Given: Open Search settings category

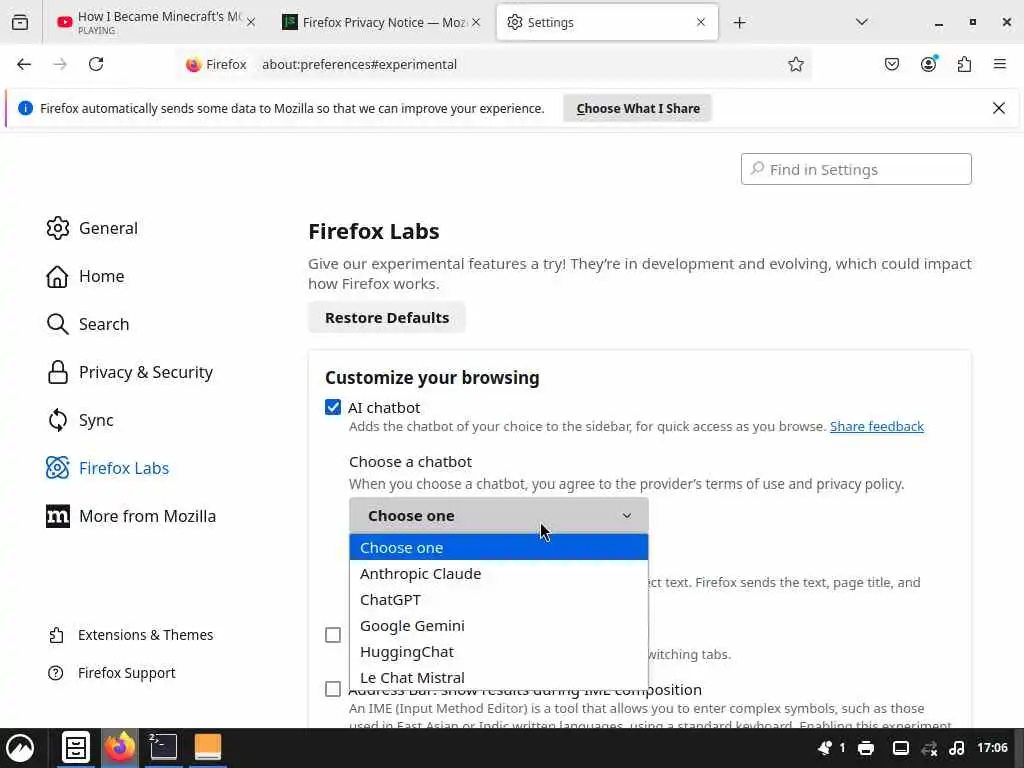Looking at the screenshot, I should pos(88,324).
